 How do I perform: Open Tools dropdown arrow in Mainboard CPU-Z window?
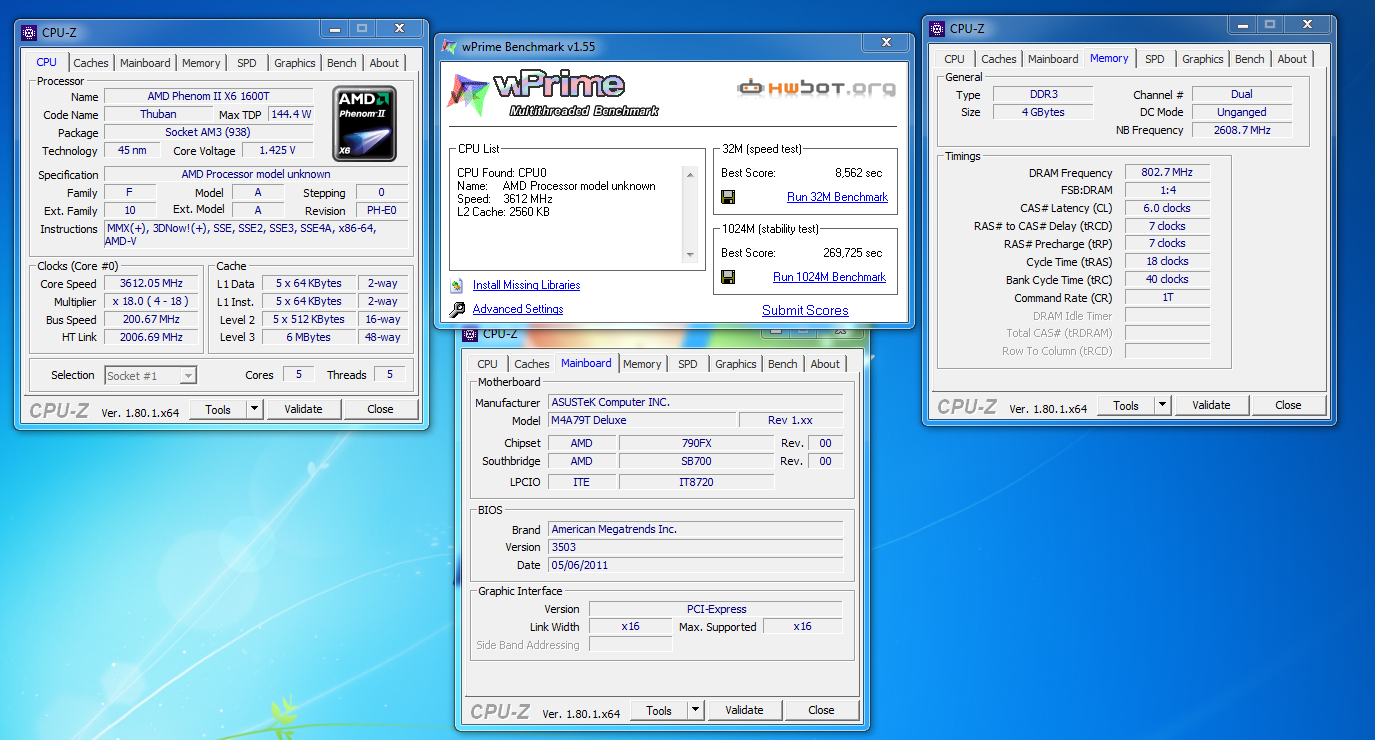coord(695,710)
